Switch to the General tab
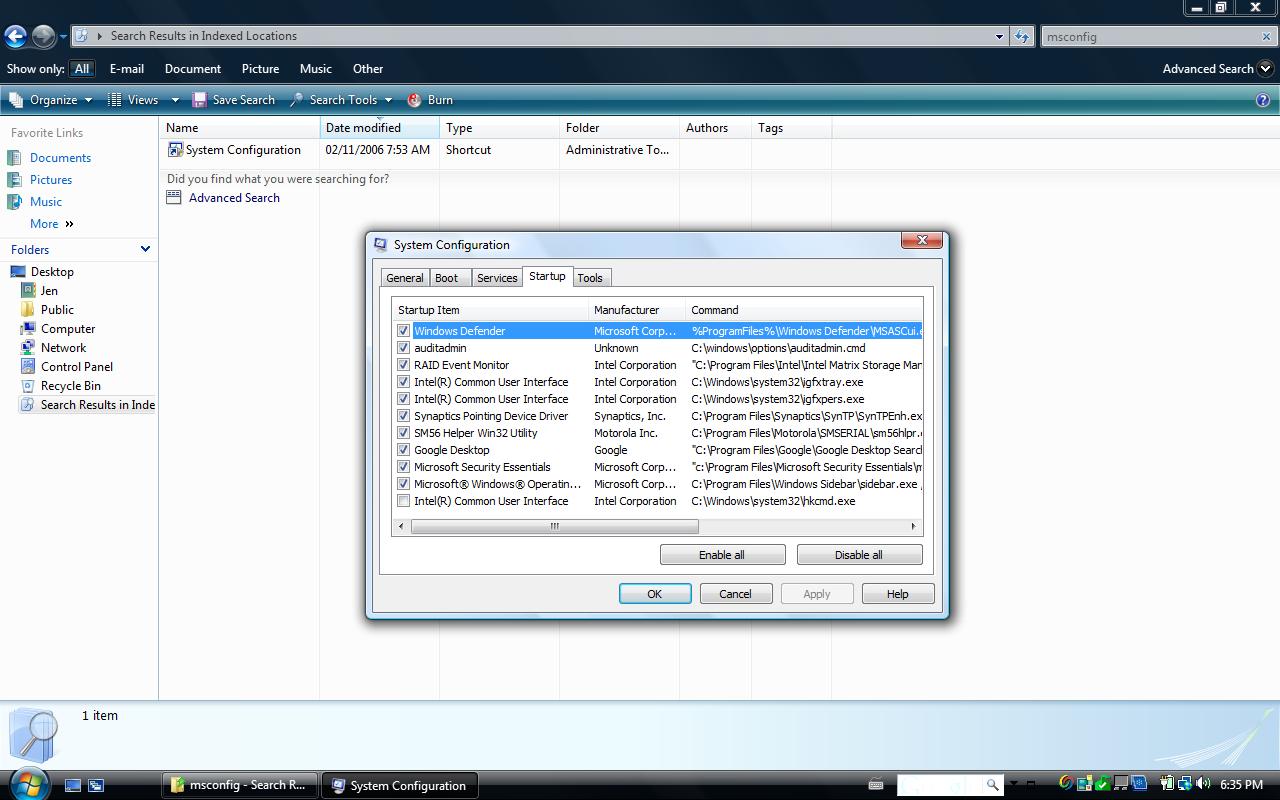Viewport: 1280px width, 800px height. coord(405,278)
